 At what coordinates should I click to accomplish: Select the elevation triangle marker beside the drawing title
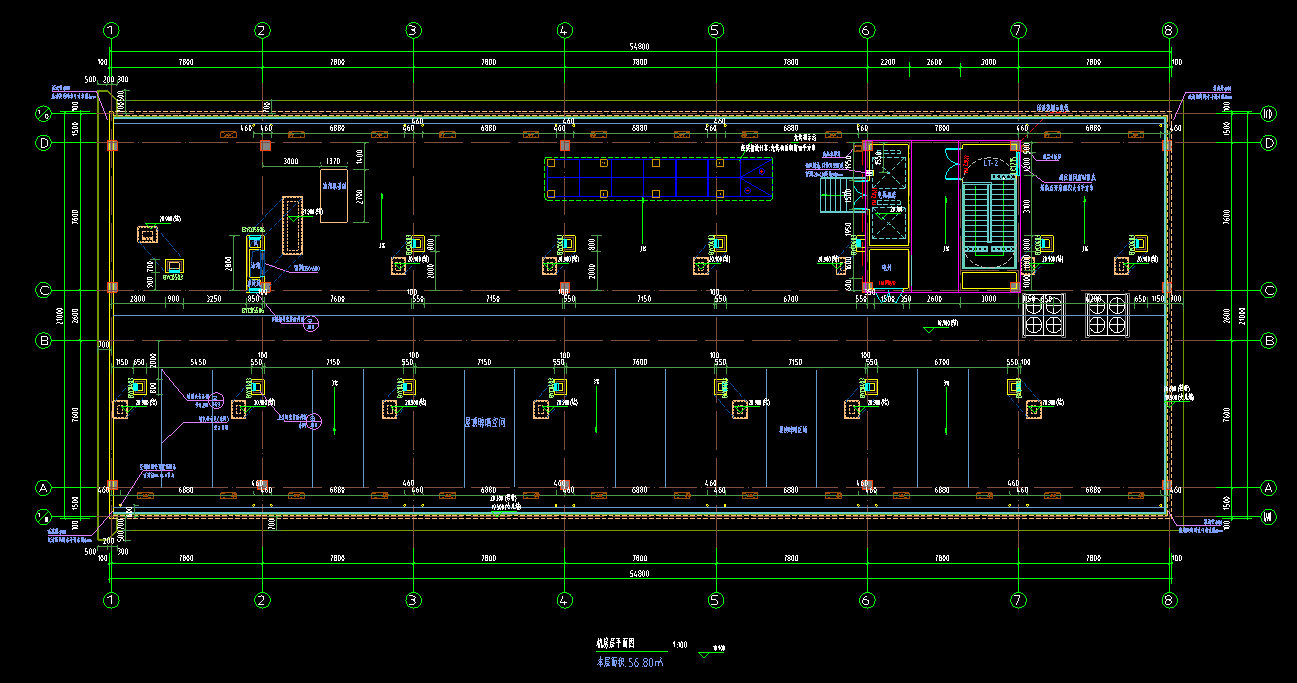click(711, 653)
